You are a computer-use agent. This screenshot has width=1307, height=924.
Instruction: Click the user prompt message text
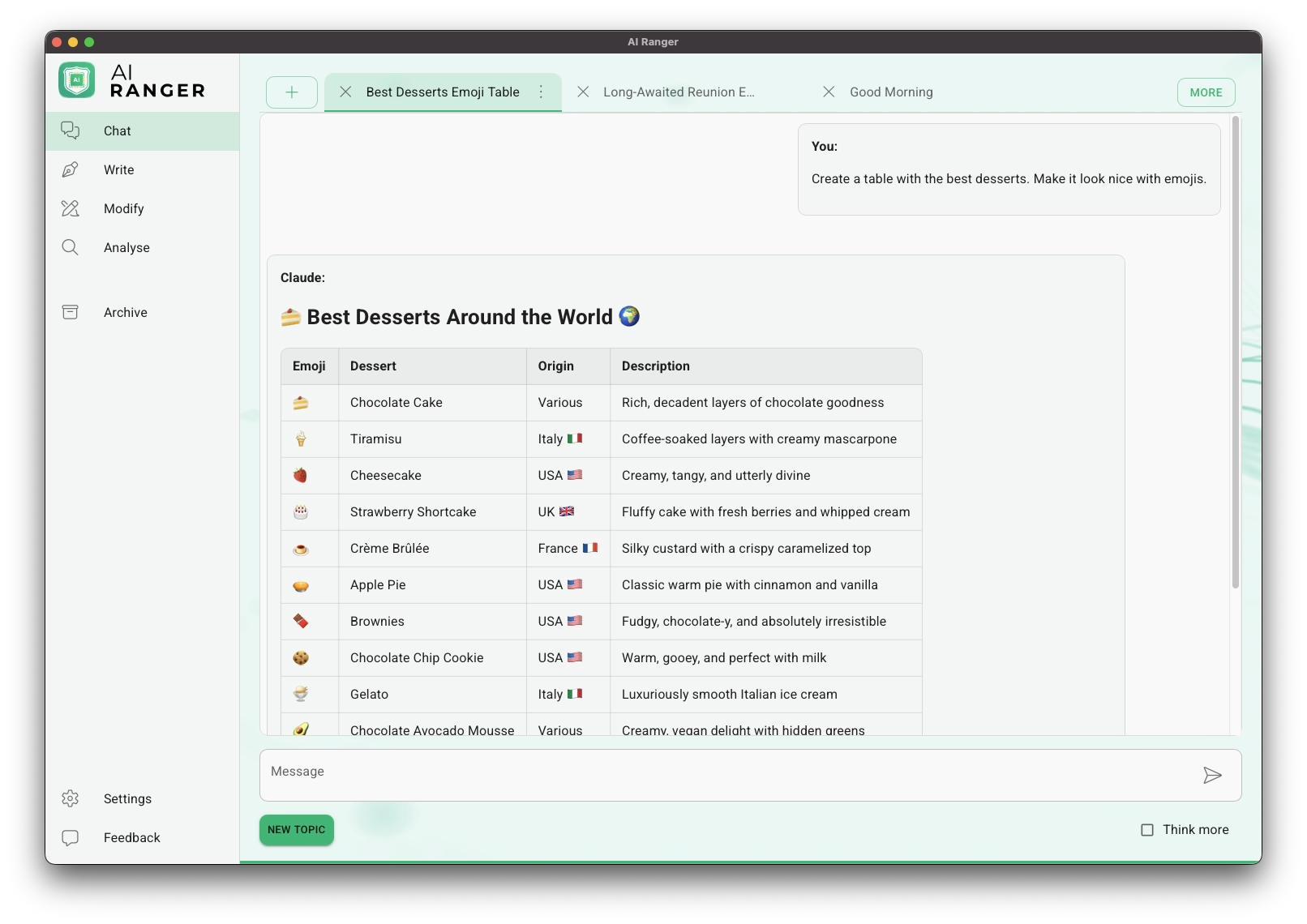[1009, 179]
